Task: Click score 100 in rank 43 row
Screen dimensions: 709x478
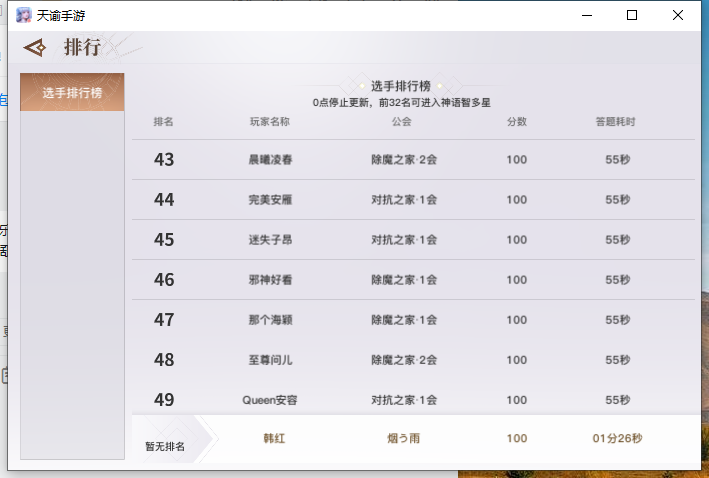Action: [517, 160]
